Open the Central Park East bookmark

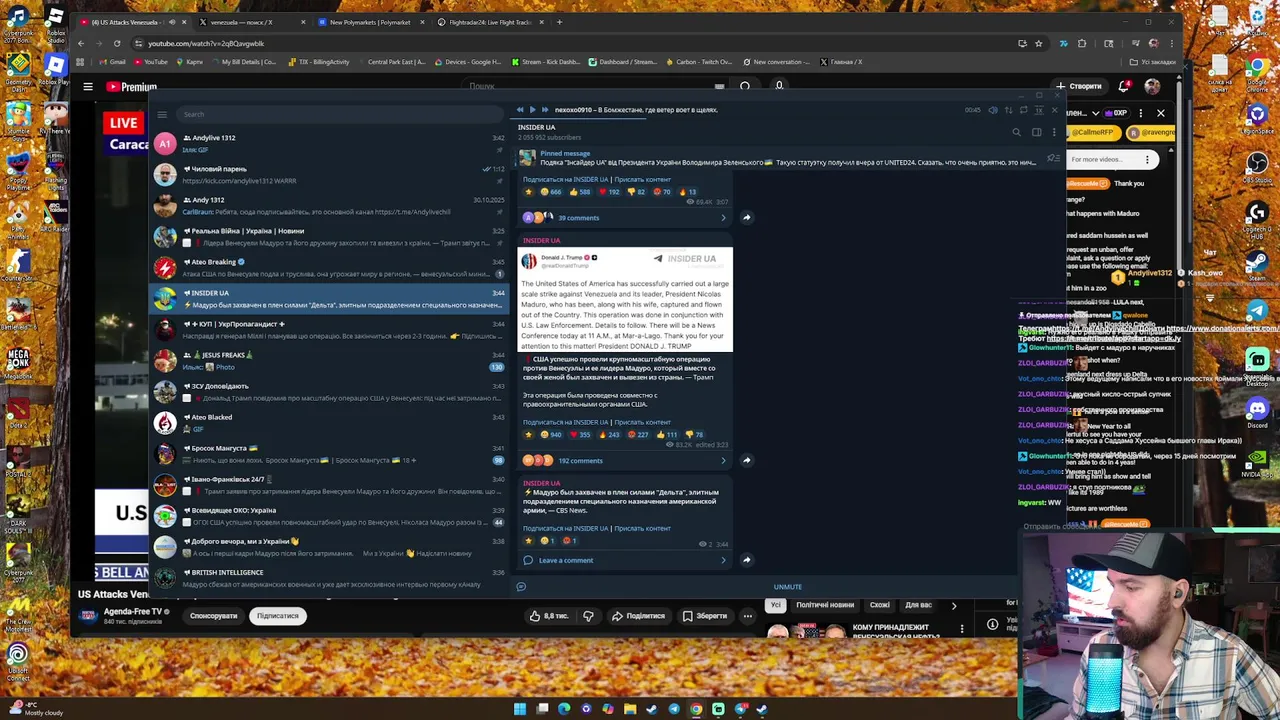pyautogui.click(x=391, y=62)
